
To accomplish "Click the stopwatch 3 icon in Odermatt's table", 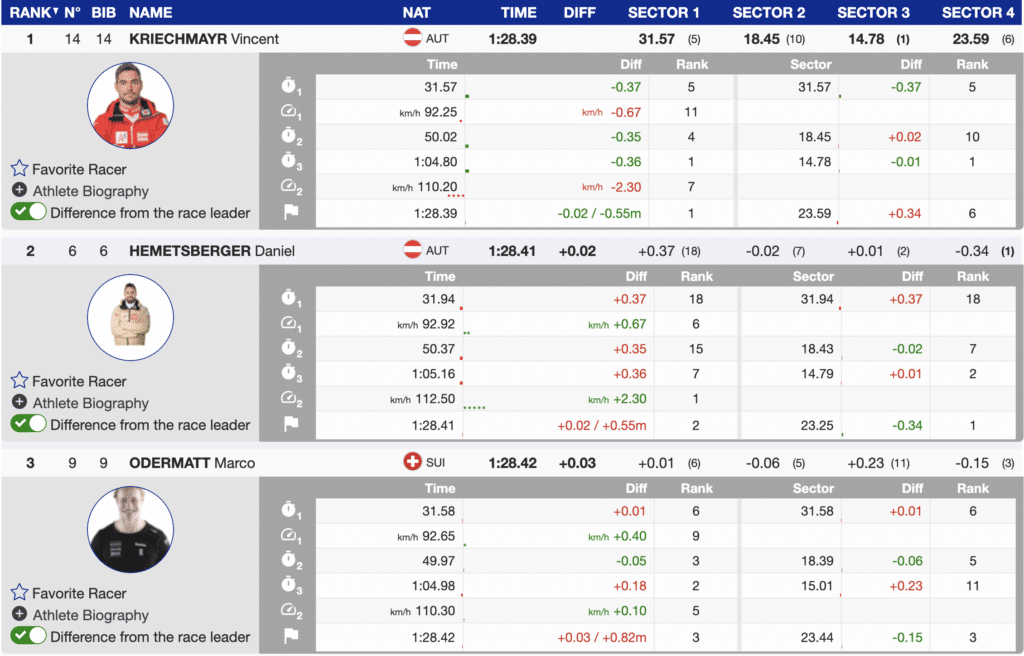I will click(x=290, y=585).
